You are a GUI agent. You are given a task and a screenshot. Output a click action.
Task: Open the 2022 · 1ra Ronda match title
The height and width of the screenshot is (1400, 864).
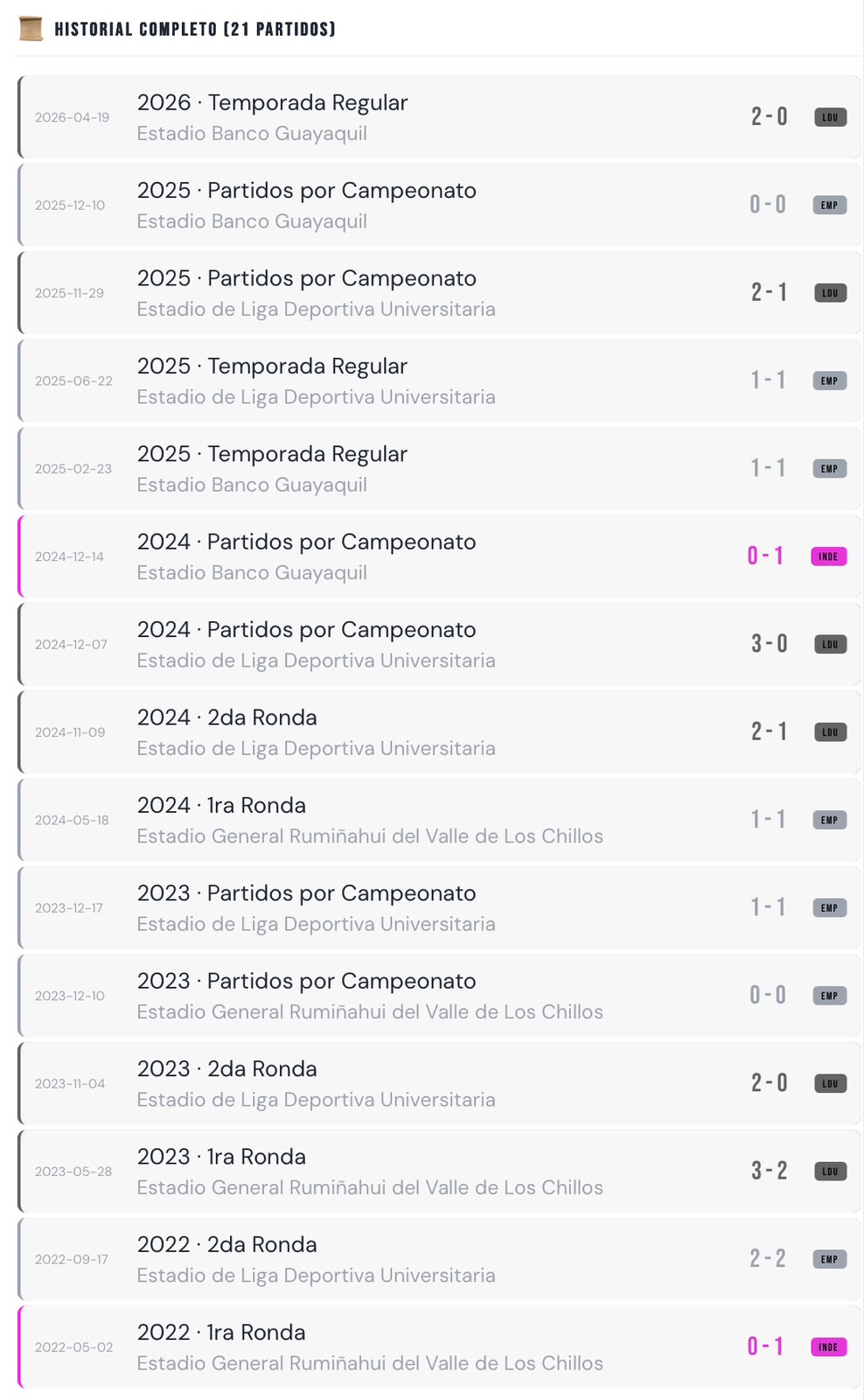click(x=221, y=1333)
